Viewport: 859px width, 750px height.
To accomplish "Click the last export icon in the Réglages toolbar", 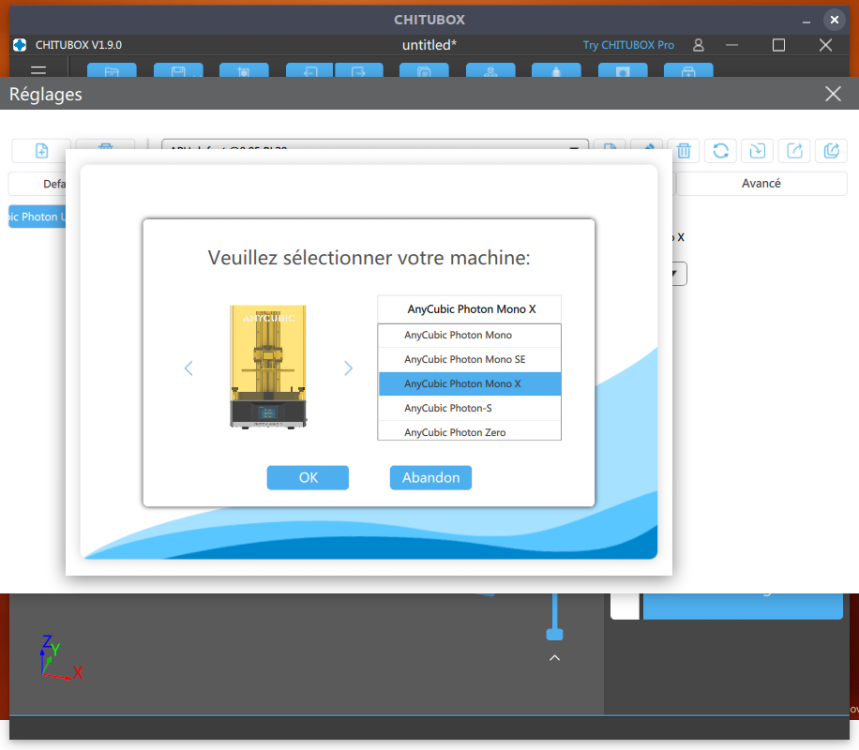I will 831,151.
